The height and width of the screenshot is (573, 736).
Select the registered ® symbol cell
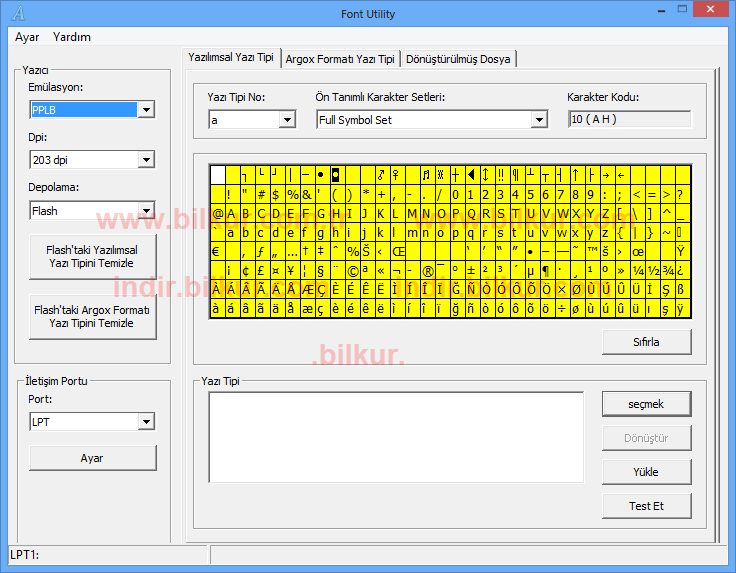(x=428, y=271)
